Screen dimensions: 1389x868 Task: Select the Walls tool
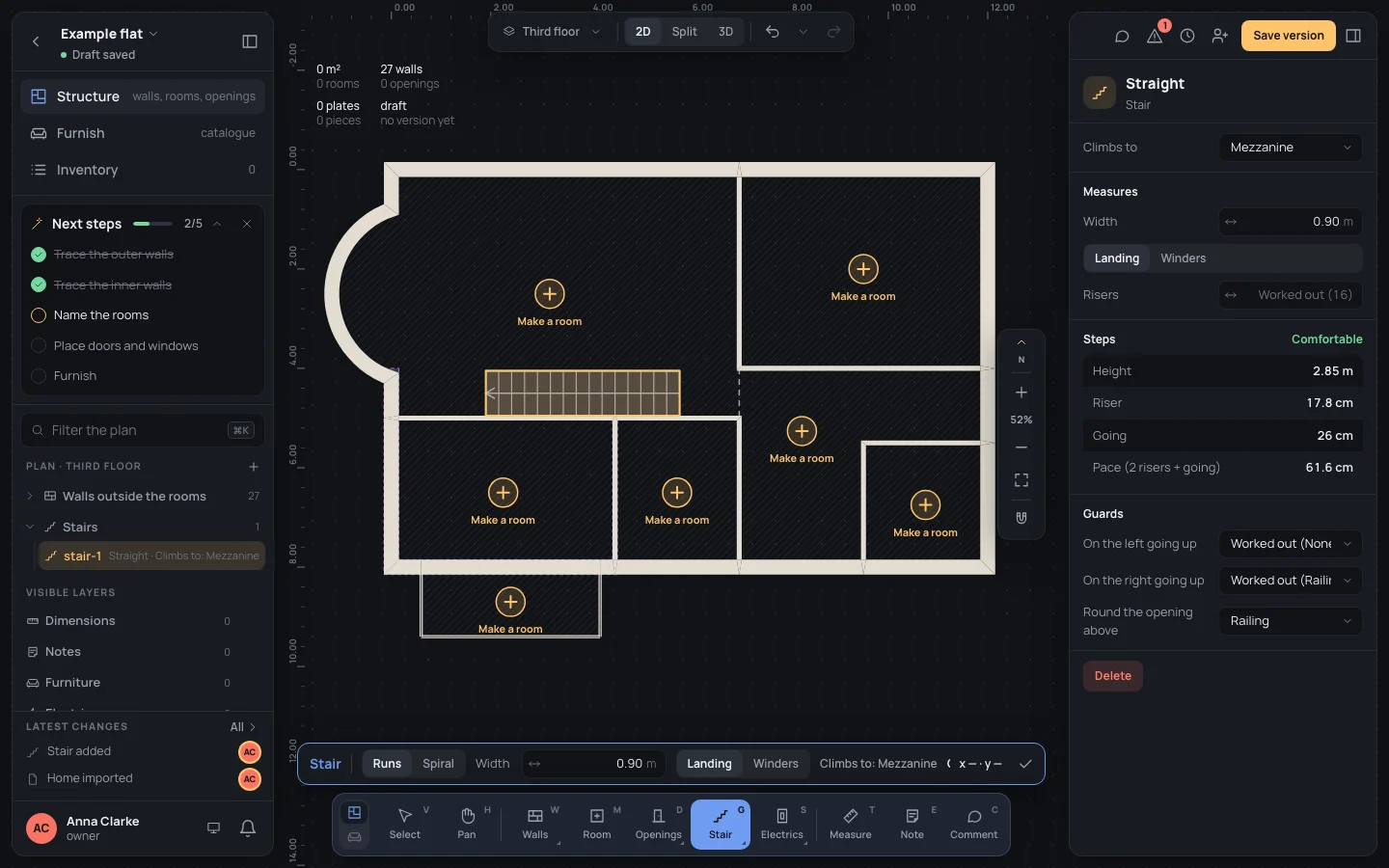(535, 824)
